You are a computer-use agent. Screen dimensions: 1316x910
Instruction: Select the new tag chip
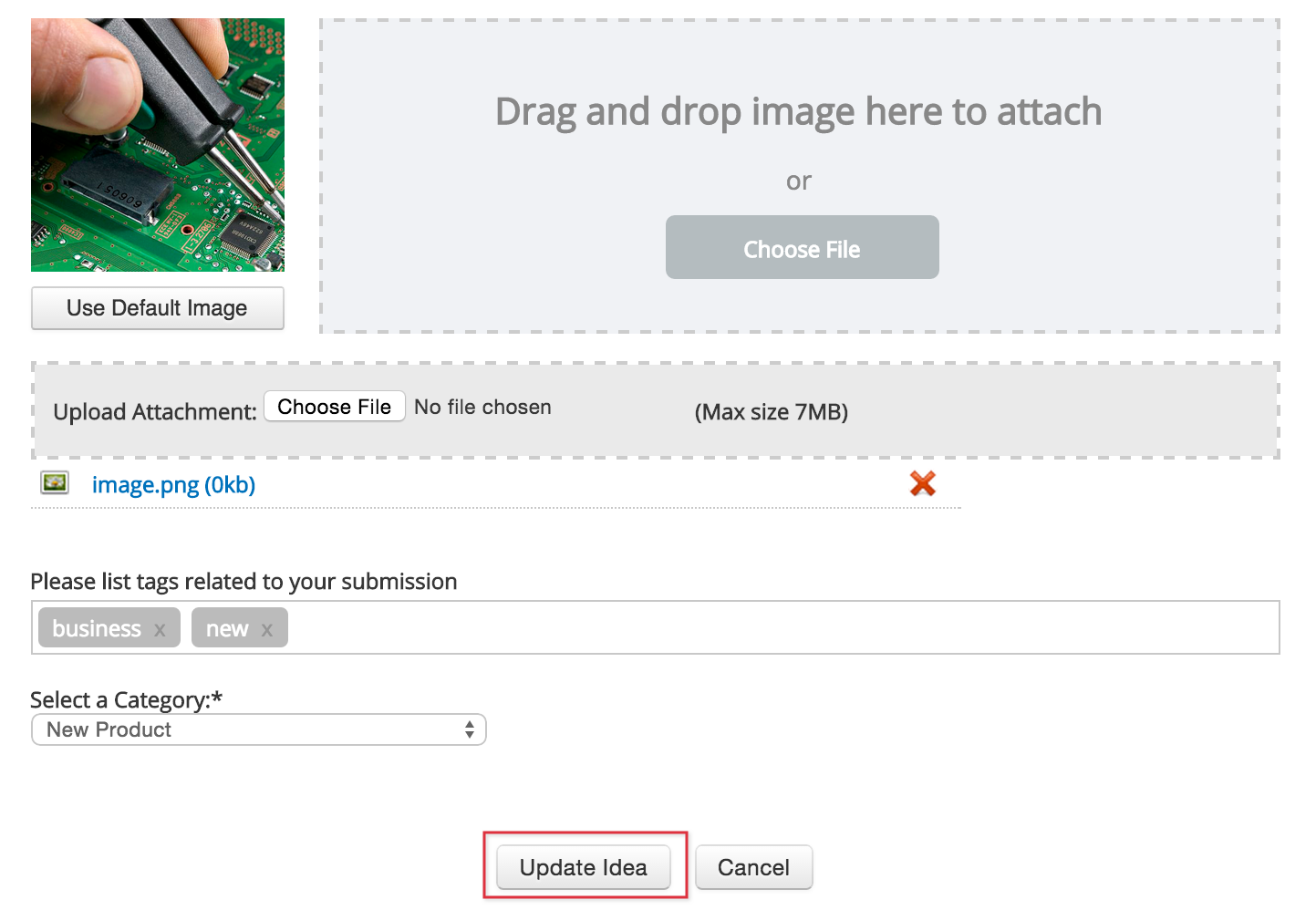[x=227, y=628]
